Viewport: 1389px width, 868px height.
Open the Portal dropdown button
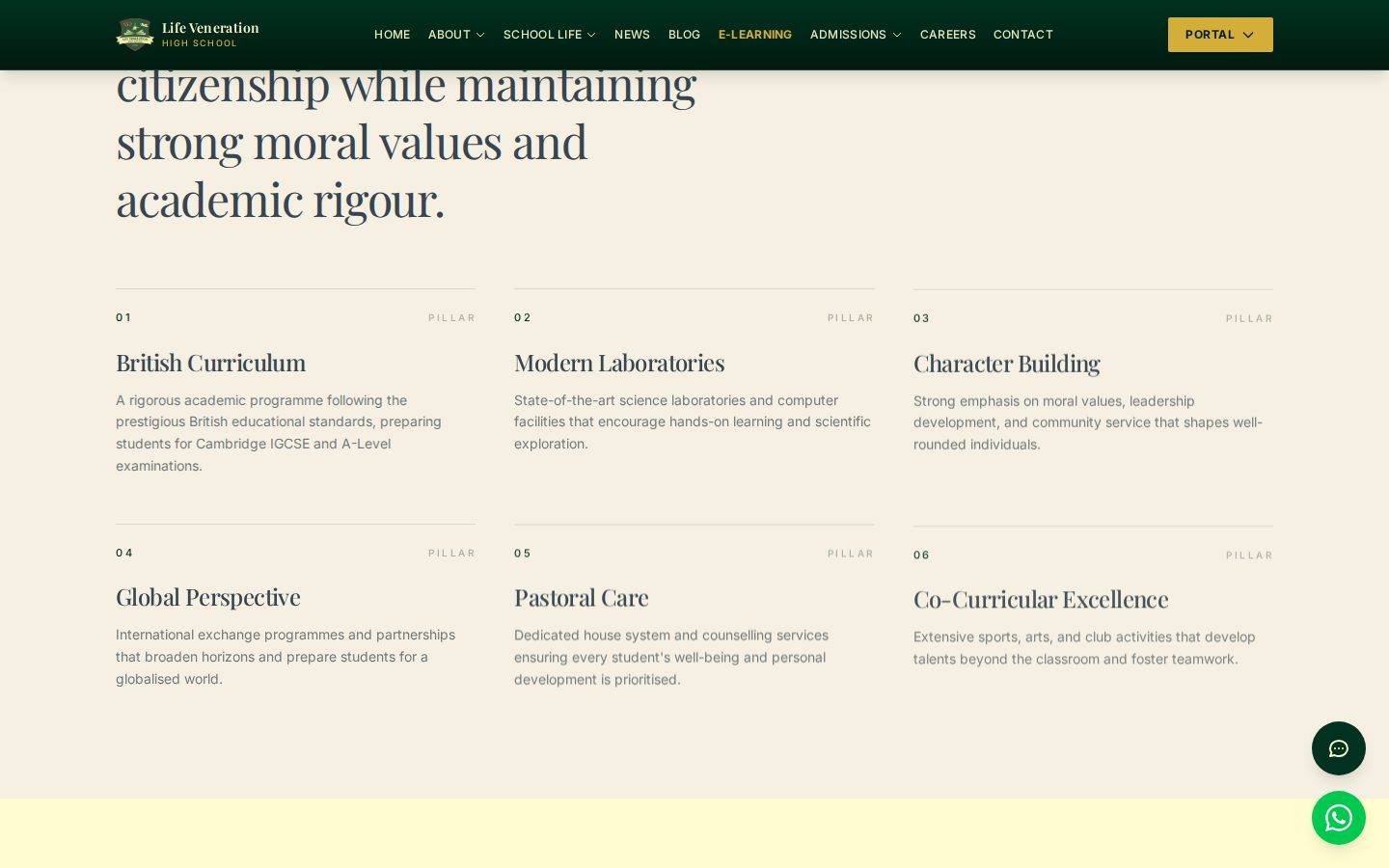[1220, 35]
